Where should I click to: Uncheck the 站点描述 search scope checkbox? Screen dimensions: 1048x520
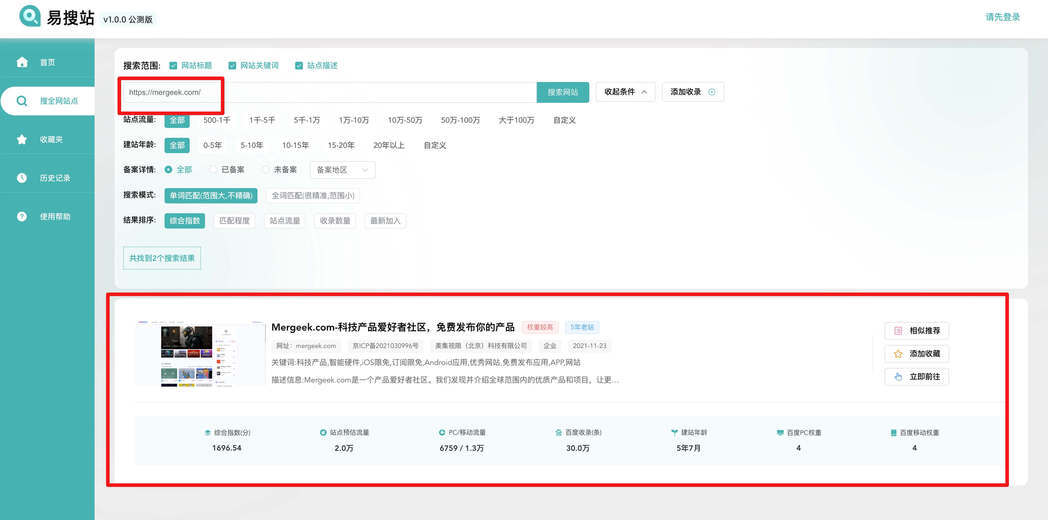click(299, 66)
